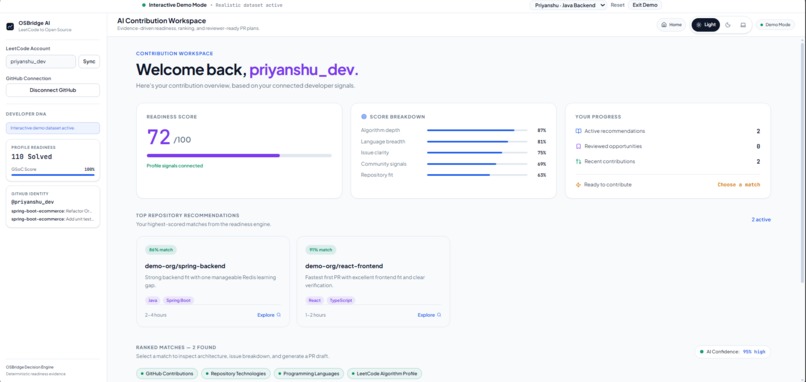Click the React tag
The width and height of the screenshot is (806, 382).
coord(315,300)
